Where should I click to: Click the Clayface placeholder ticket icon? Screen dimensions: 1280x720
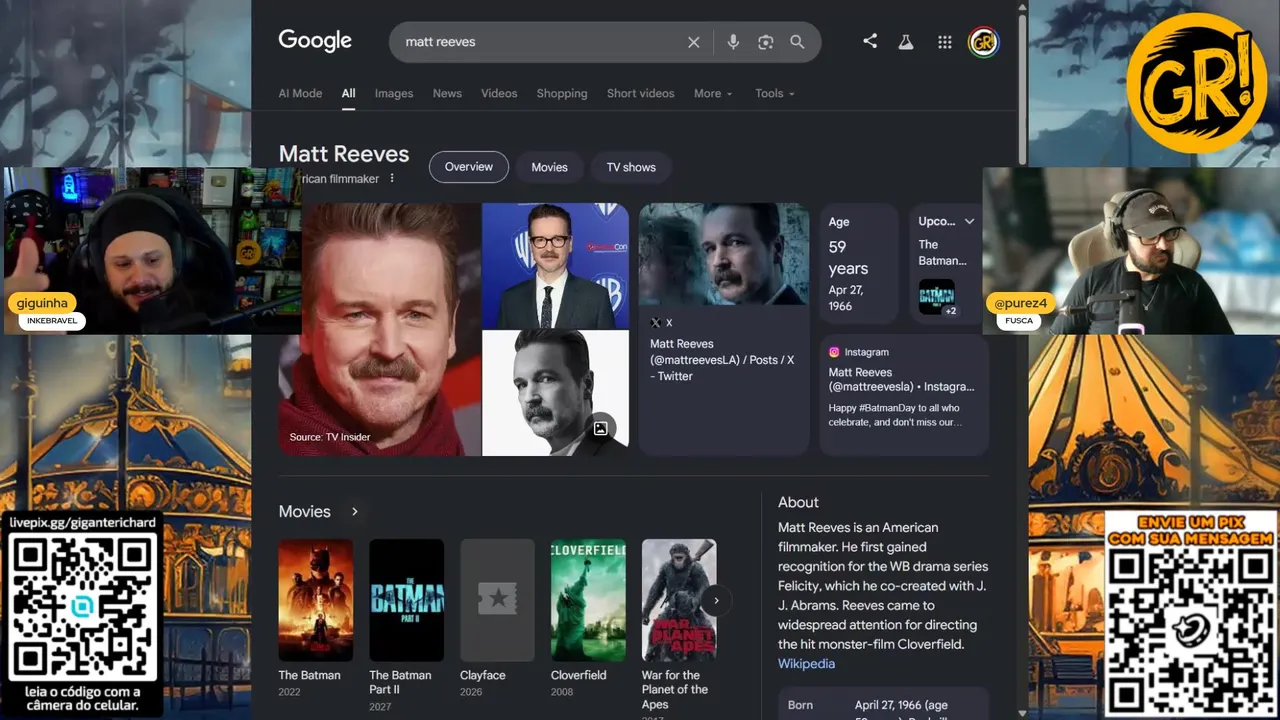click(497, 600)
